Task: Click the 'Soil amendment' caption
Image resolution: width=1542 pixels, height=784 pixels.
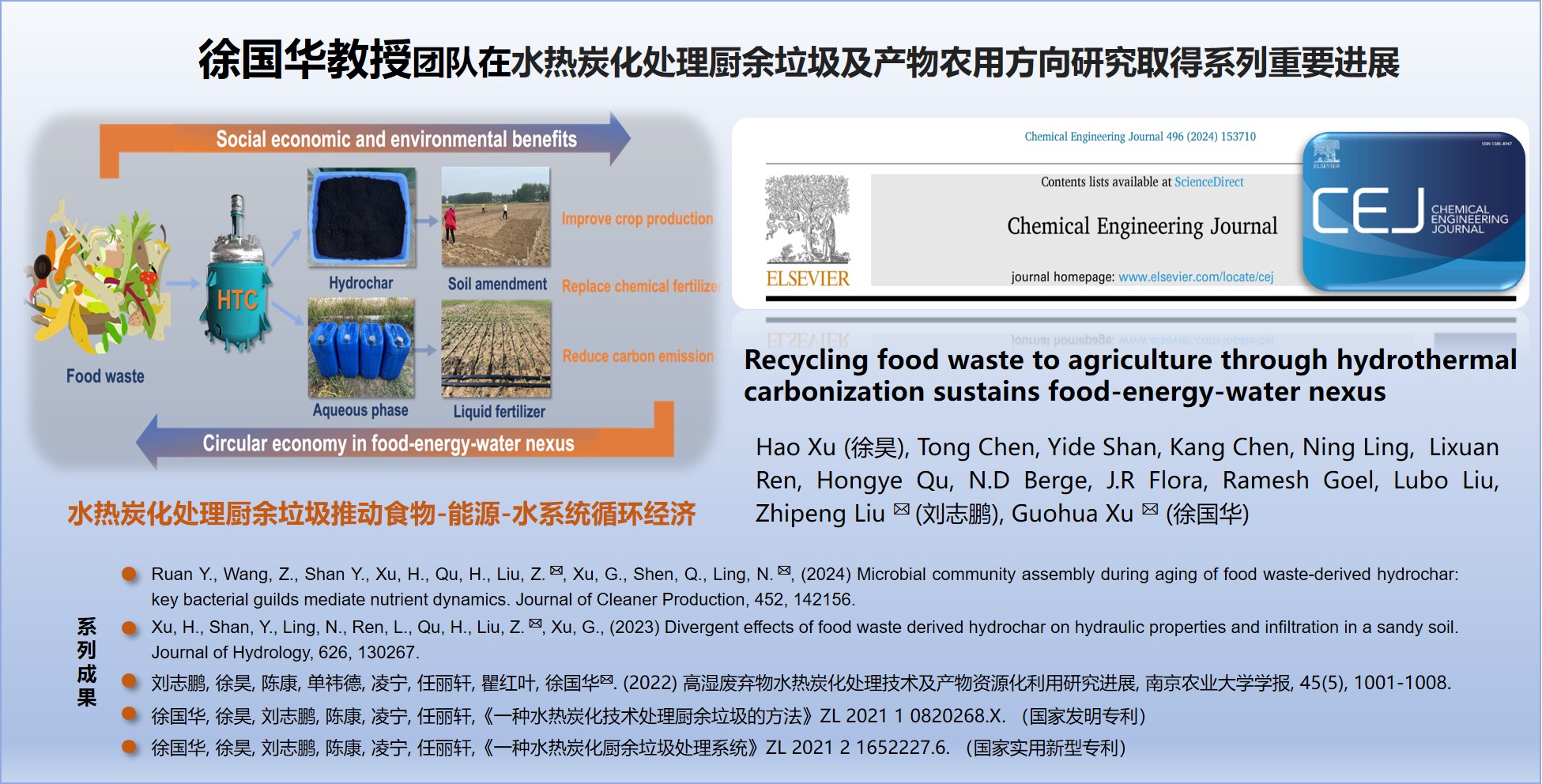Action: pos(497,284)
